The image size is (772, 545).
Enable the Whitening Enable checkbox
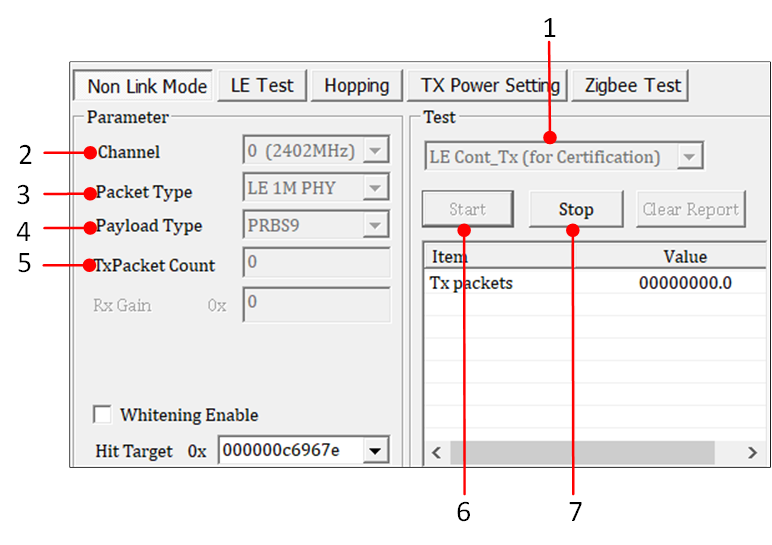coord(102,415)
